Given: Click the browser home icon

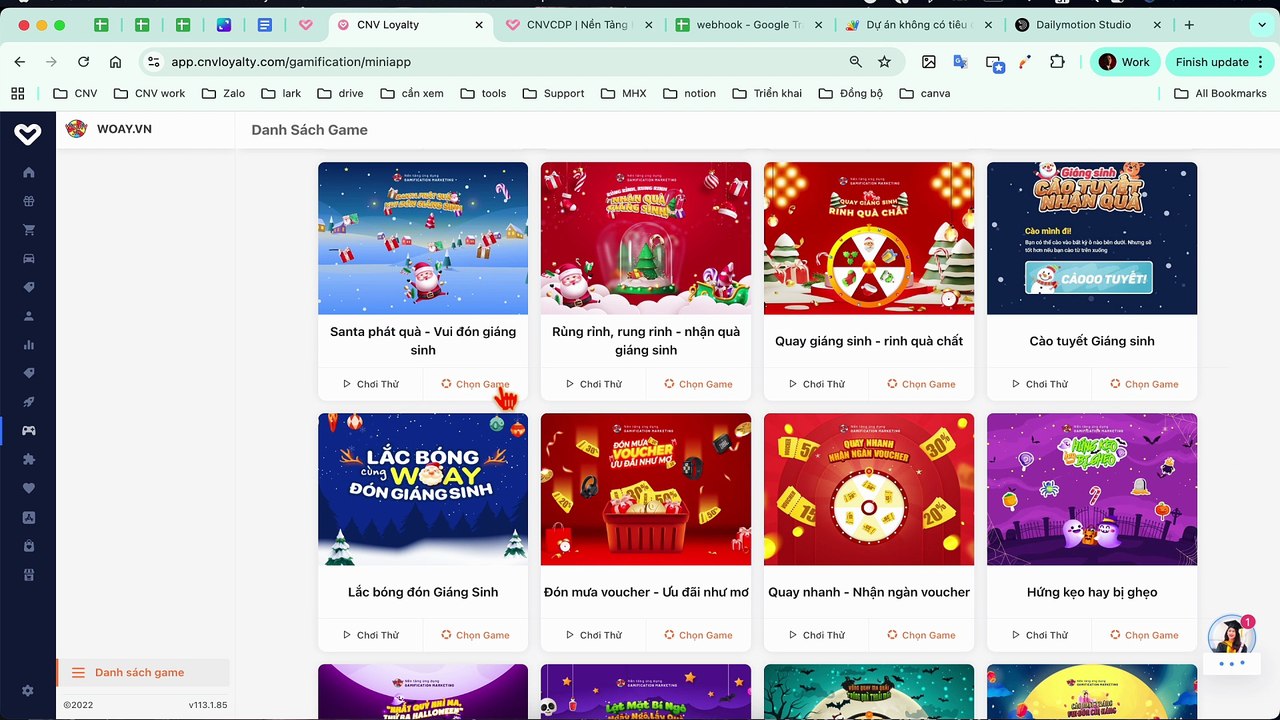Looking at the screenshot, I should (x=116, y=62).
